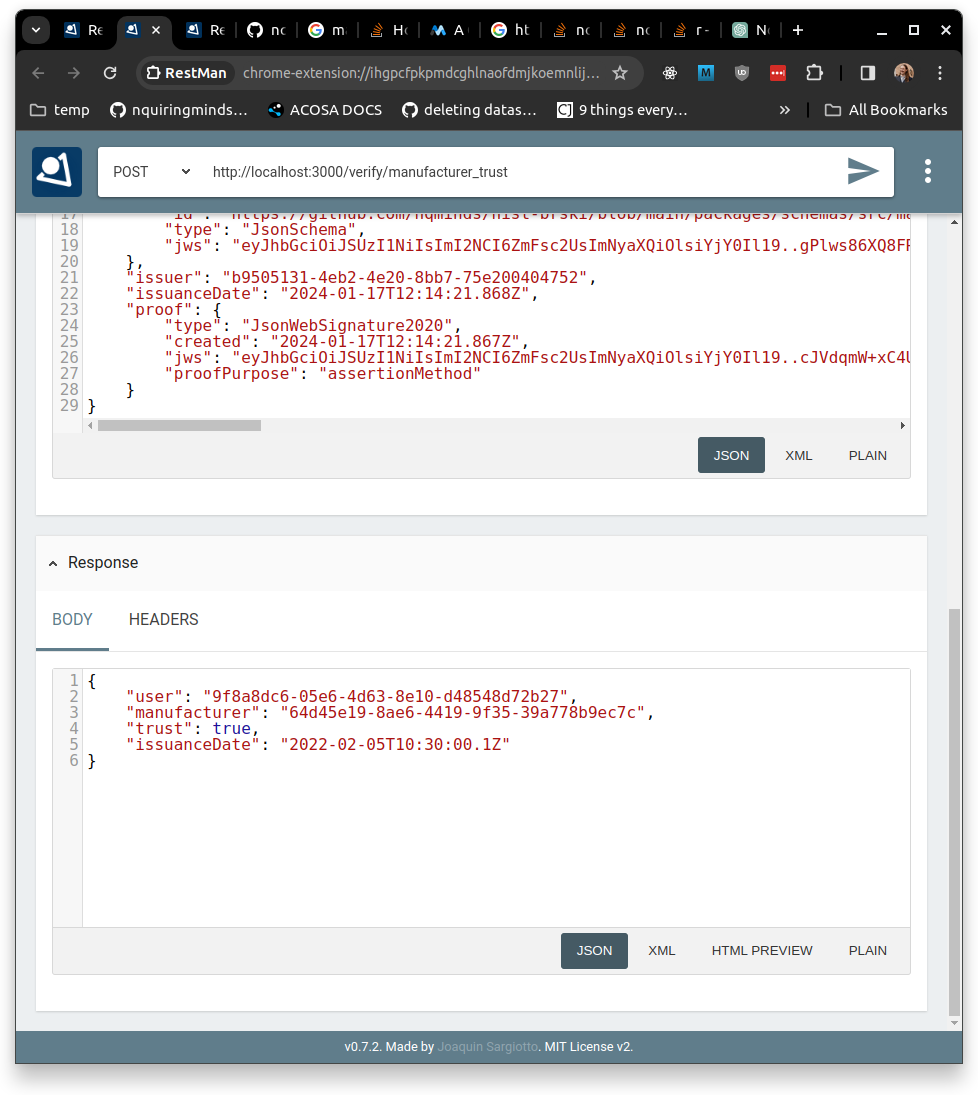Open the RestMan three-dot menu

tap(928, 171)
